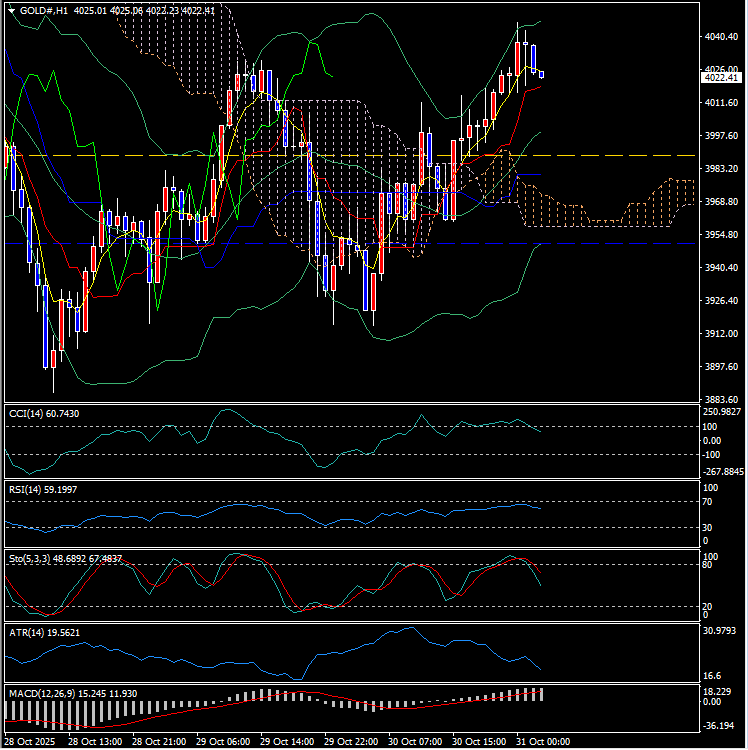Select the CCI(14) indicator label
Image resolution: width=748 pixels, height=750 pixels.
44,413
